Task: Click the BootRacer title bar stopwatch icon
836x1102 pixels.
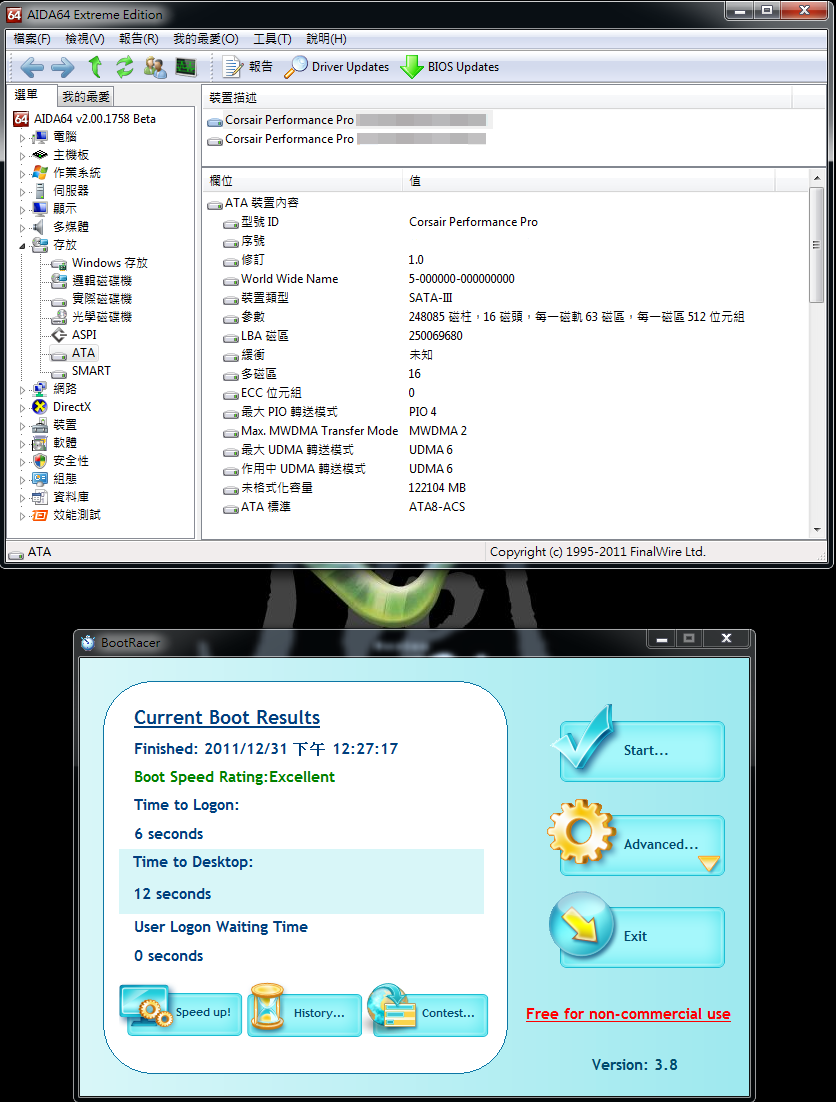Action: (x=88, y=642)
